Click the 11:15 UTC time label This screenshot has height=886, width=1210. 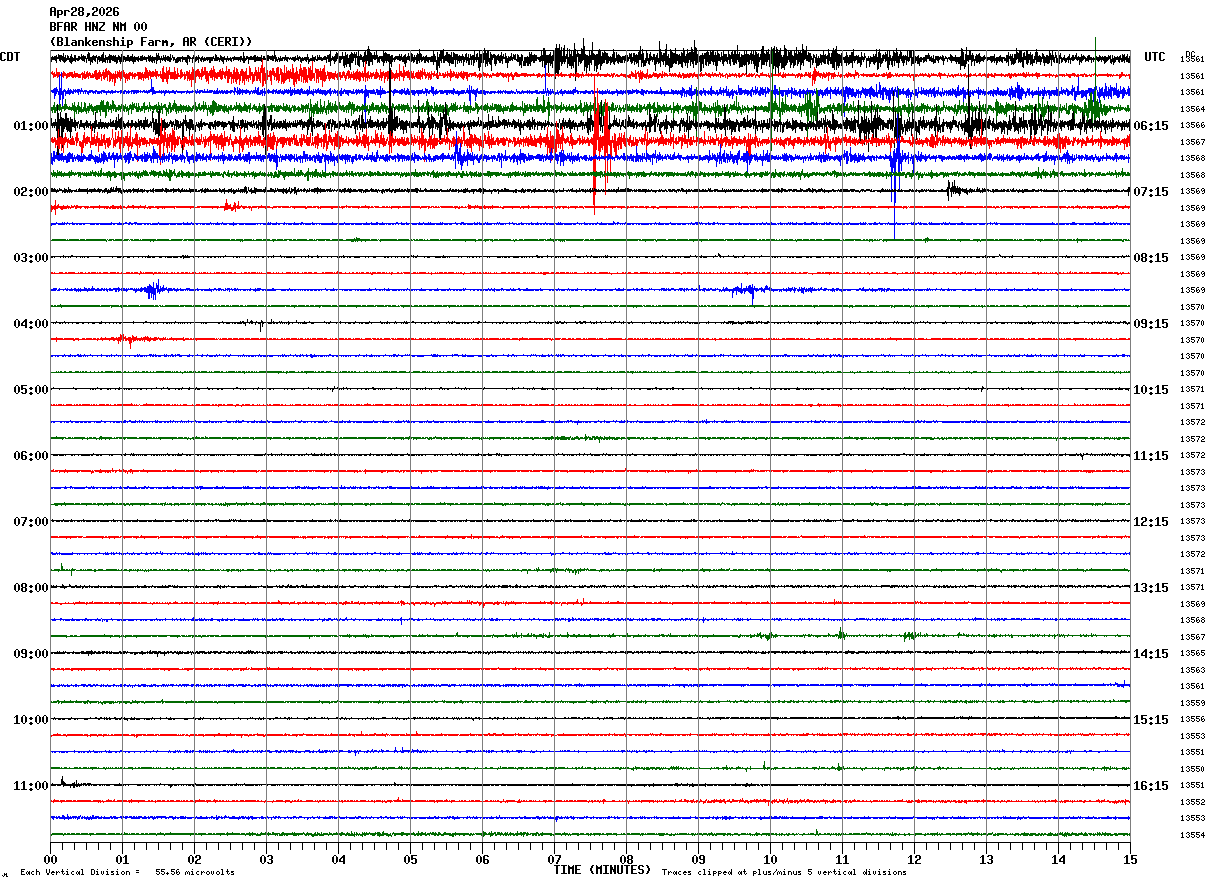(1150, 456)
